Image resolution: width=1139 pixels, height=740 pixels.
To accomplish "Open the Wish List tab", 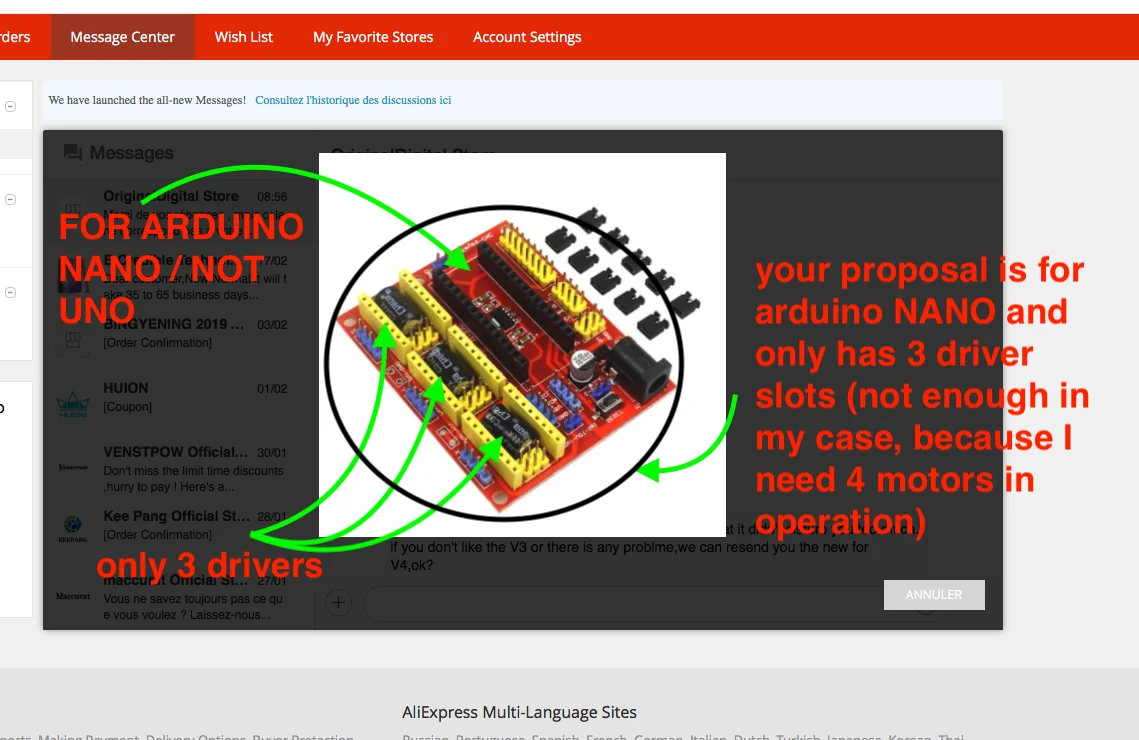I will pyautogui.click(x=243, y=37).
